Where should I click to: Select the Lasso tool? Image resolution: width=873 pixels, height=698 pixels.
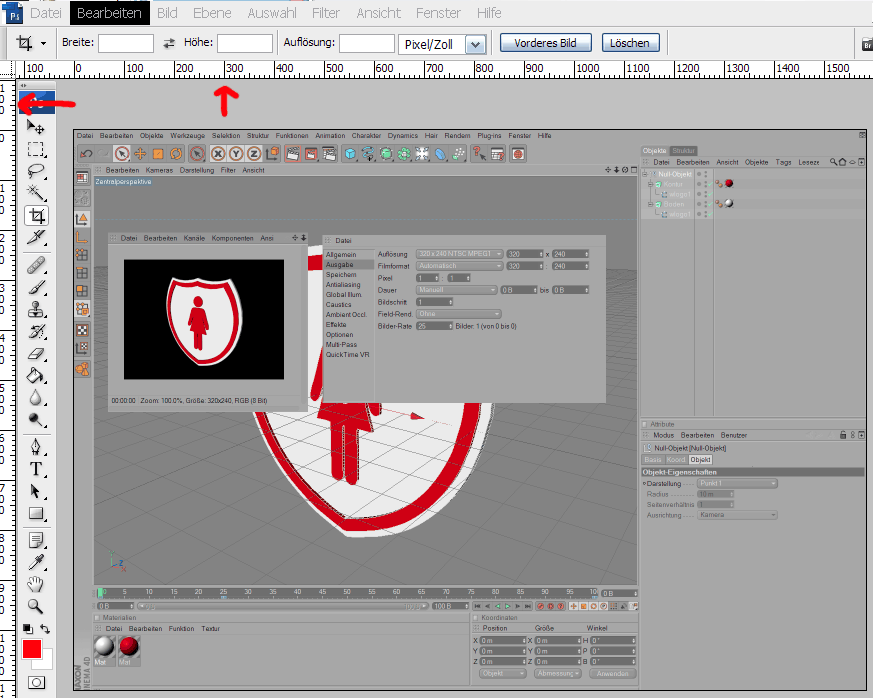(x=36, y=171)
